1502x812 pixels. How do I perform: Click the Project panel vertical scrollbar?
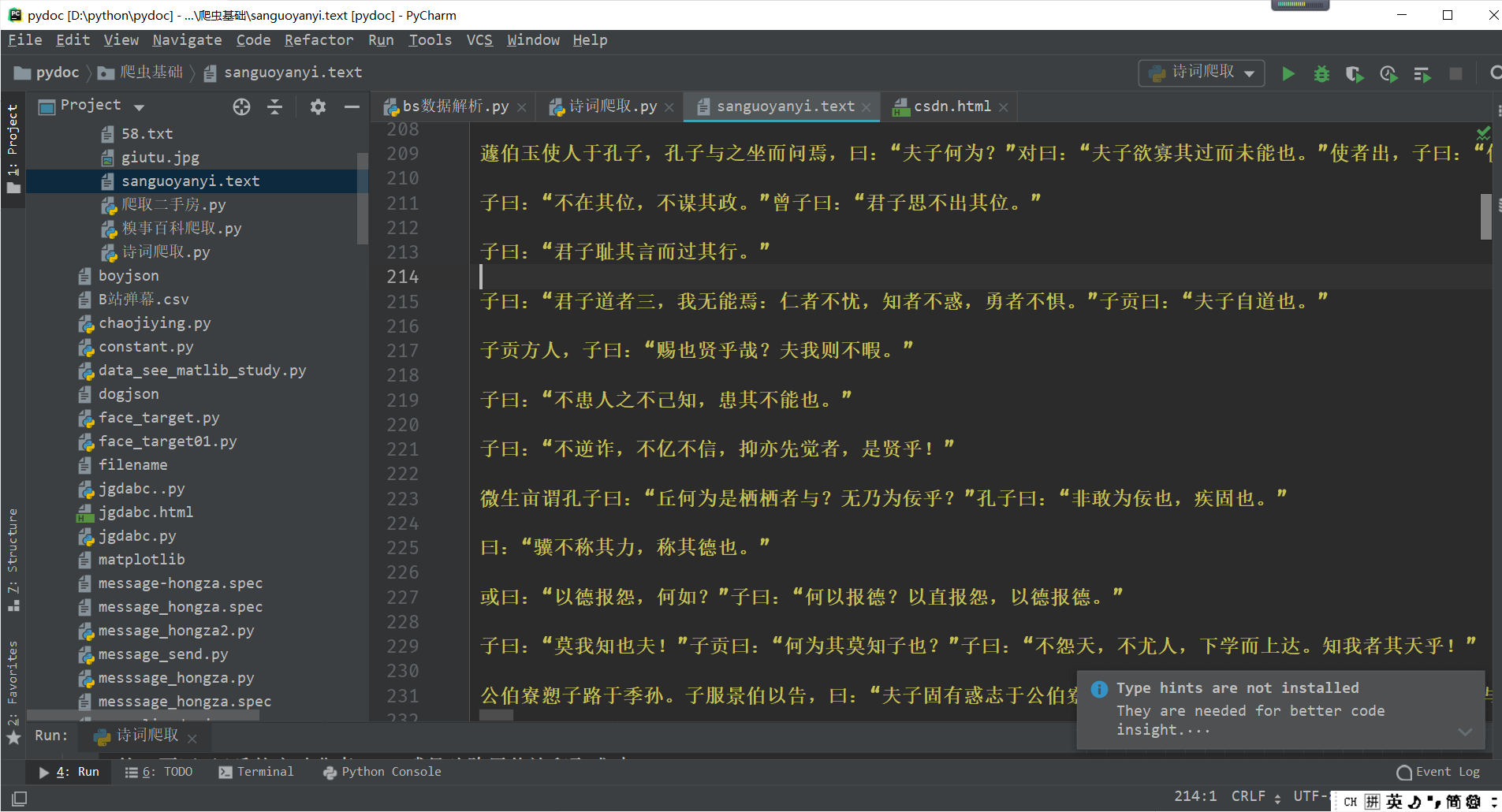[363, 197]
